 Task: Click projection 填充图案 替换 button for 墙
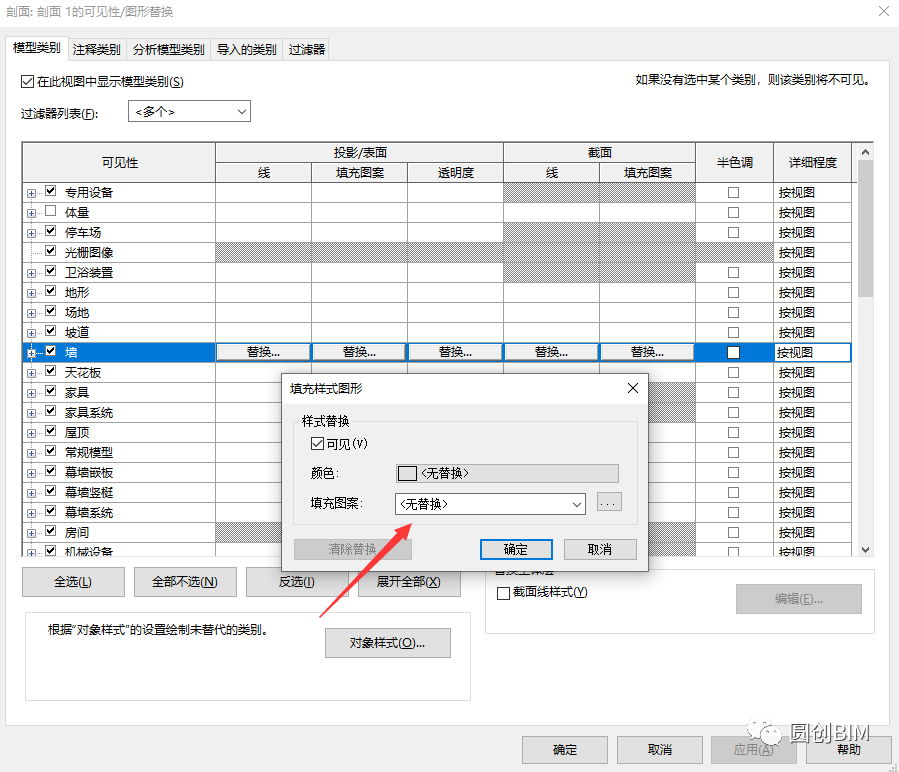coord(359,352)
